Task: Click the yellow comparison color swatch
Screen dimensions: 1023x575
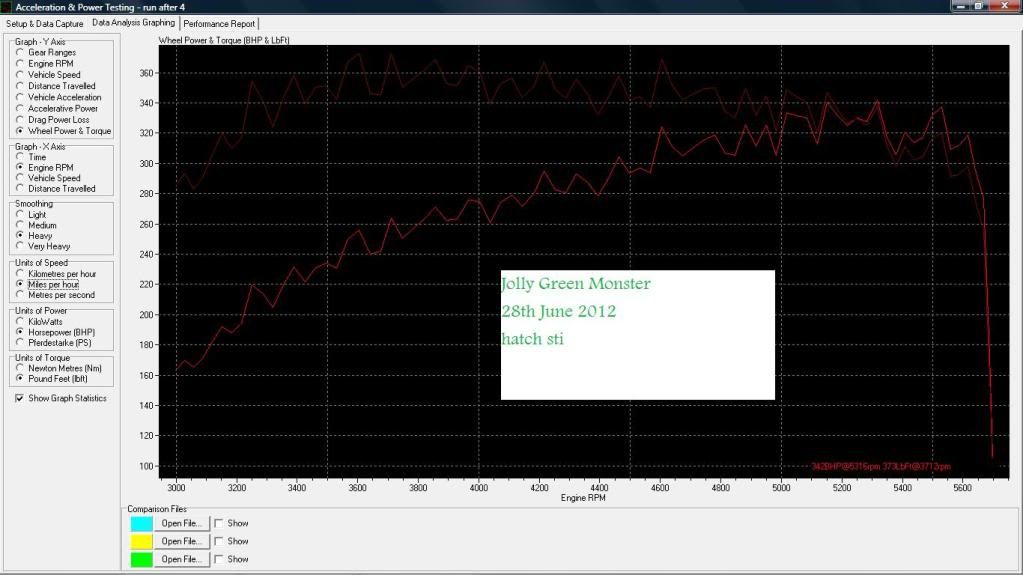Action: 141,541
